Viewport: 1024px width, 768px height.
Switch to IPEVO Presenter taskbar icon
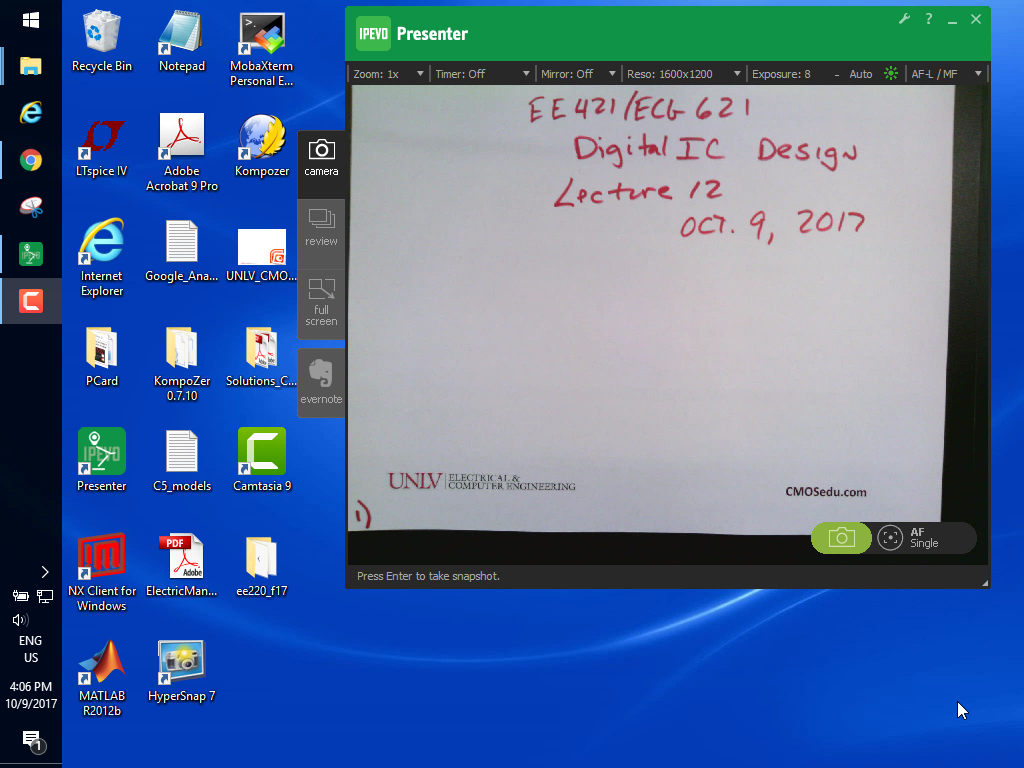(31, 254)
